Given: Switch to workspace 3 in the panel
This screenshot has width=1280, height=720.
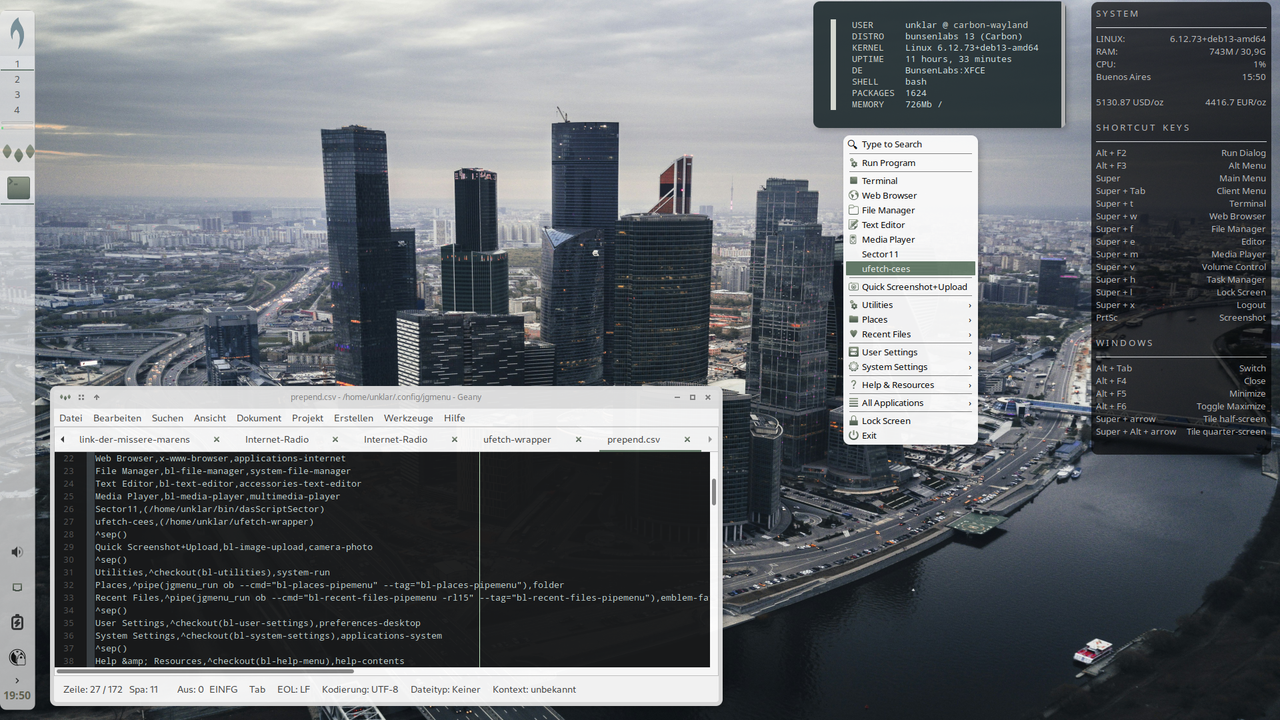Looking at the screenshot, I should click(17, 95).
